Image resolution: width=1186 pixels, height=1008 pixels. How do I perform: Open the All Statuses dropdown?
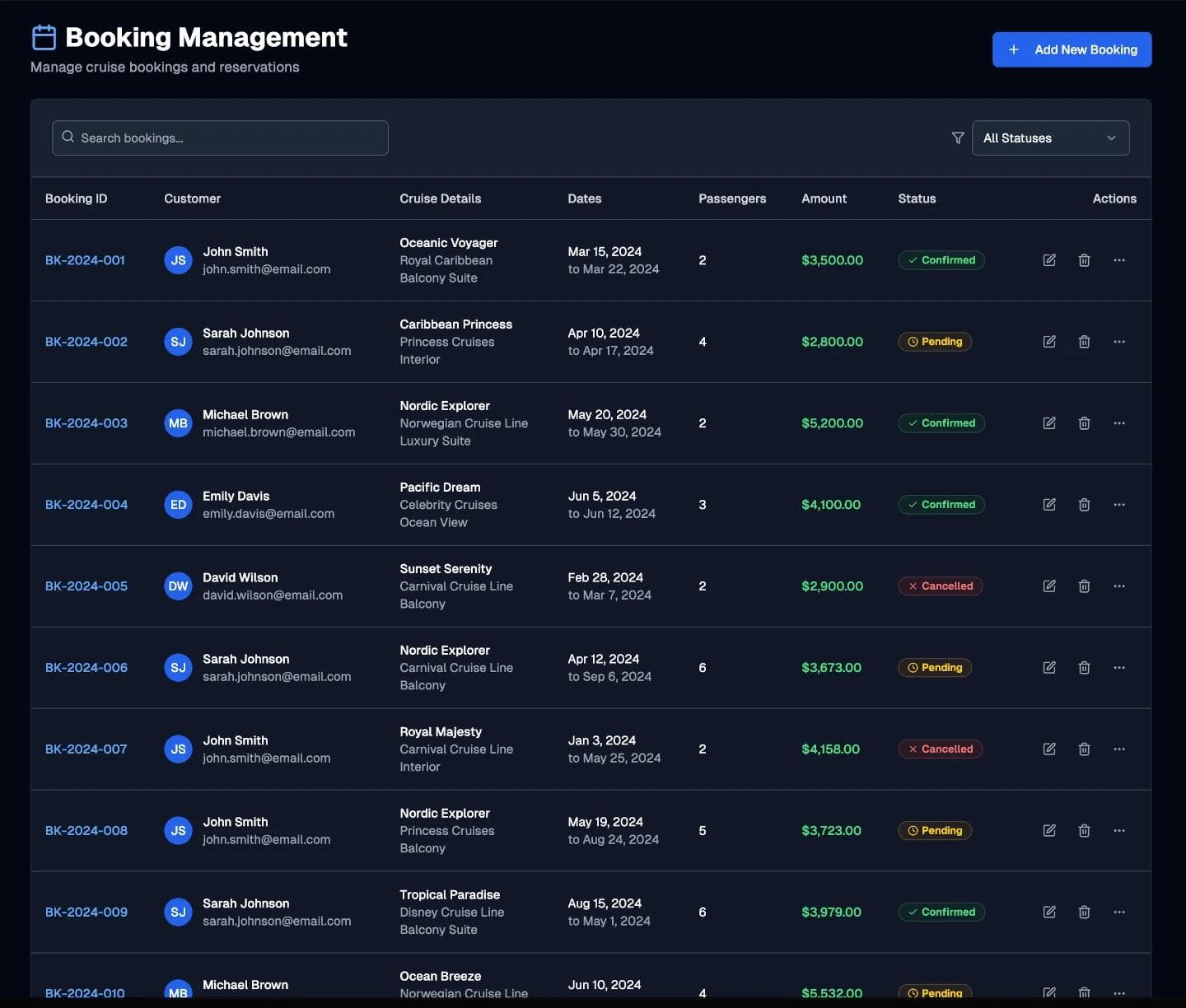pyautogui.click(x=1051, y=138)
